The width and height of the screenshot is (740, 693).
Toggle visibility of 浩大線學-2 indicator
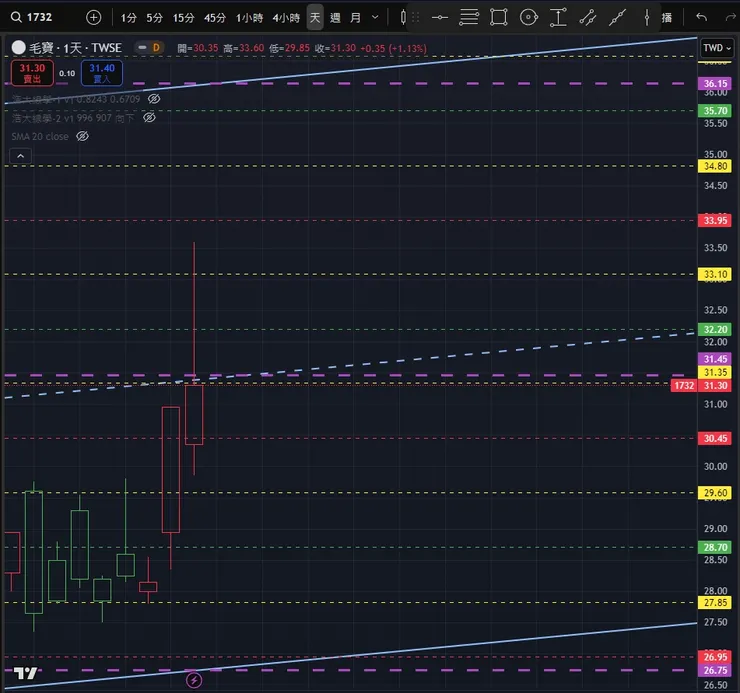[x=149, y=118]
